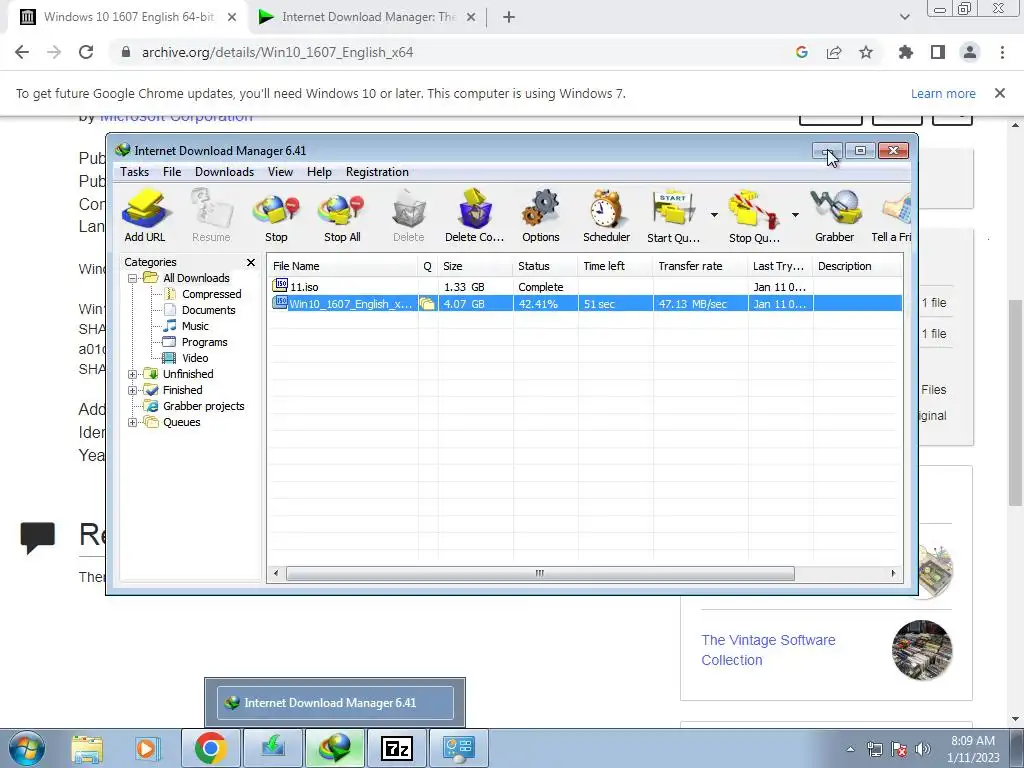Click the Chrome taskbar icon
The image size is (1024, 768).
point(210,748)
